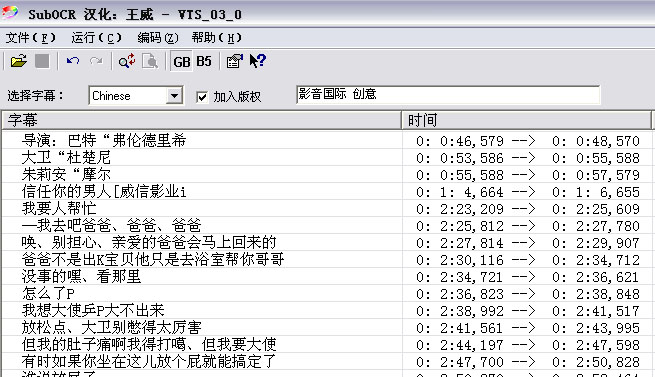655x377 pixels.
Task: Click time cell 0: 0:53,586 --> 0: 0:55,588
Action: click(528, 158)
